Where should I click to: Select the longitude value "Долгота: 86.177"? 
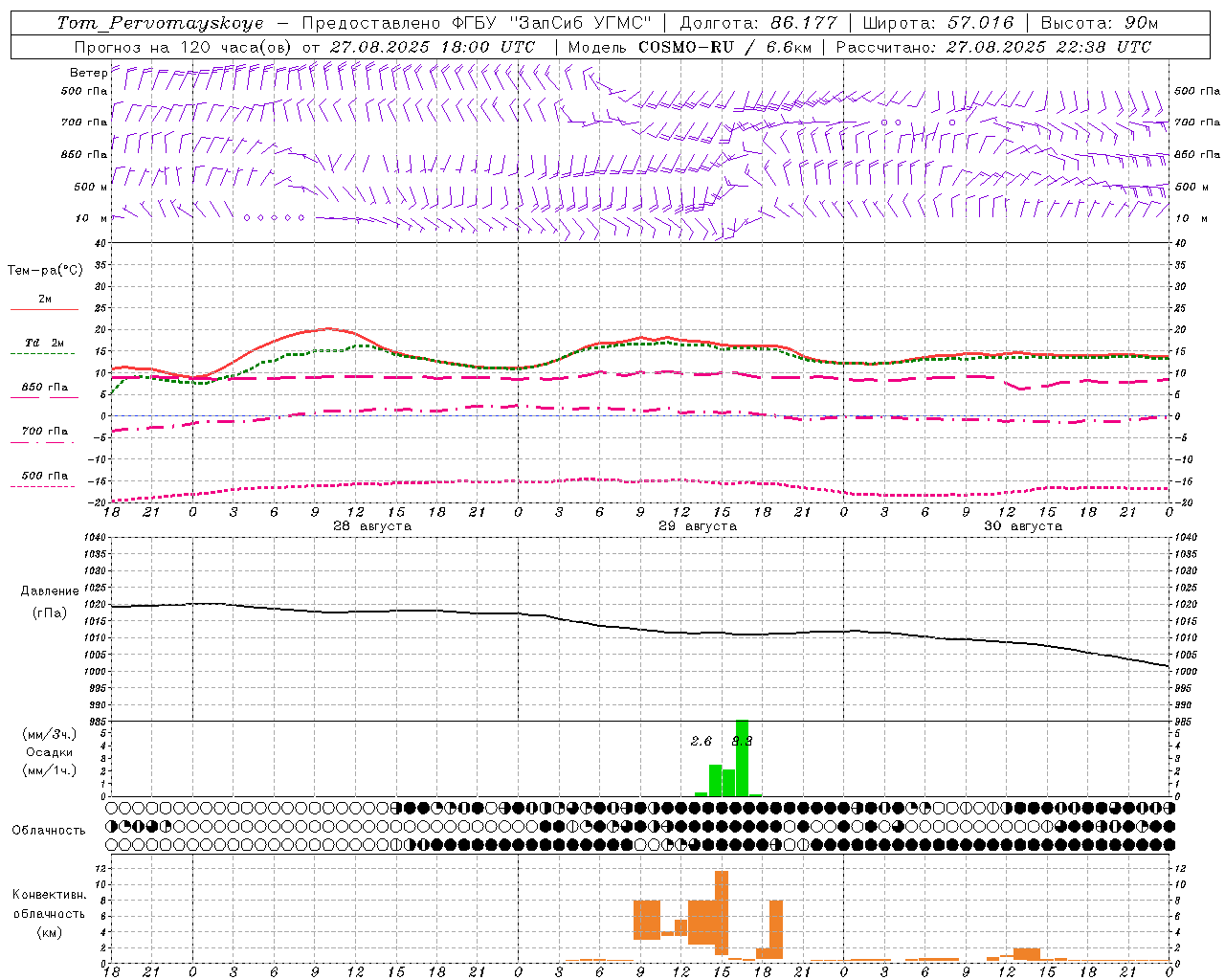[758, 23]
